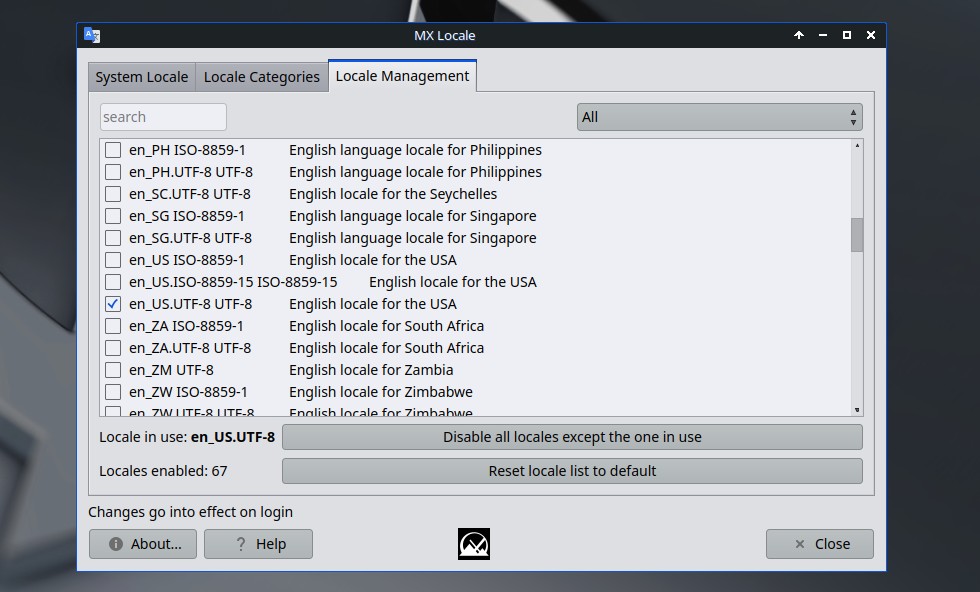The width and height of the screenshot is (980, 592).
Task: Click the 'Locales enabled: 67' label
Action: 163,471
